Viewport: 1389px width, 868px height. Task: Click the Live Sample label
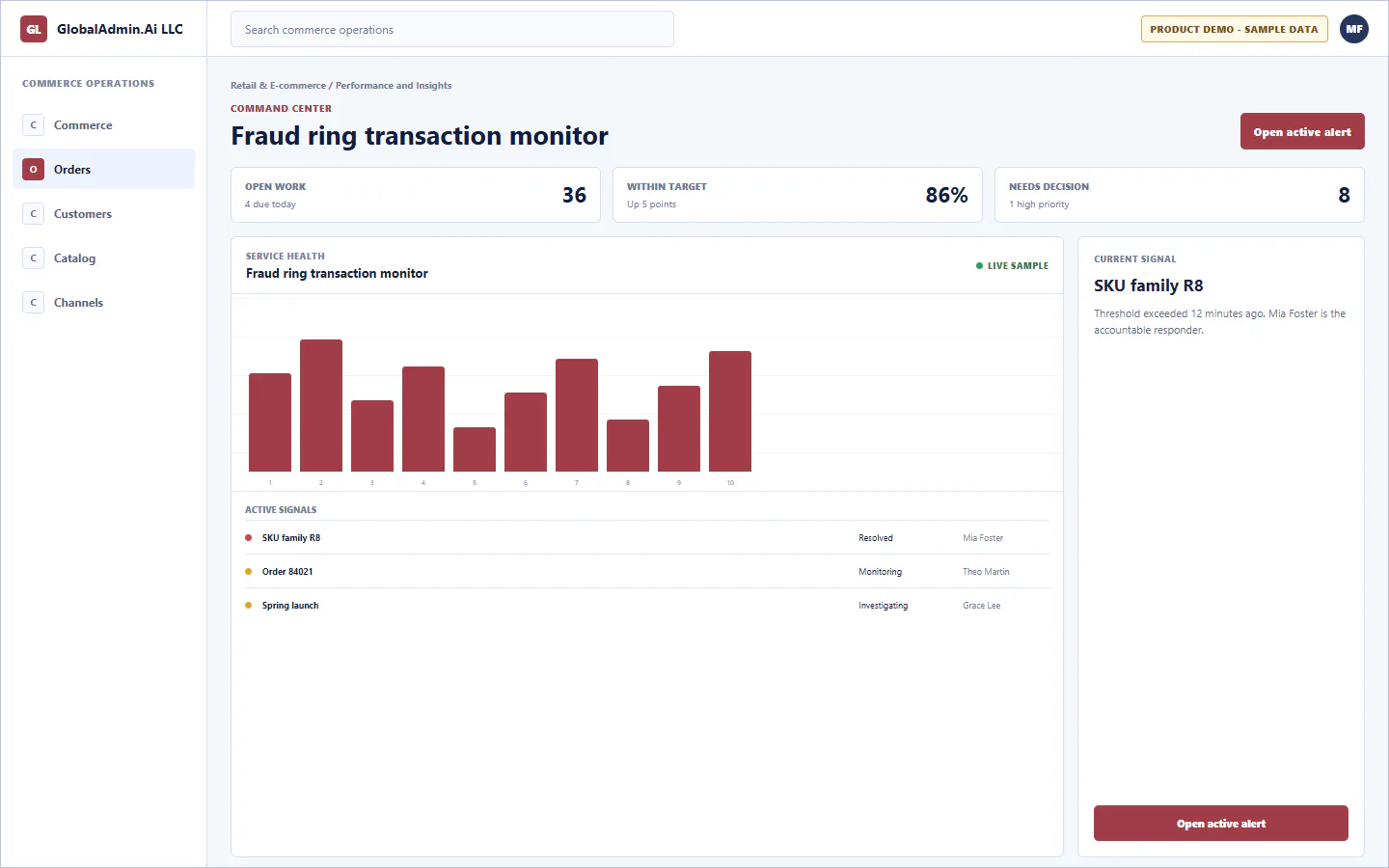1018,266
